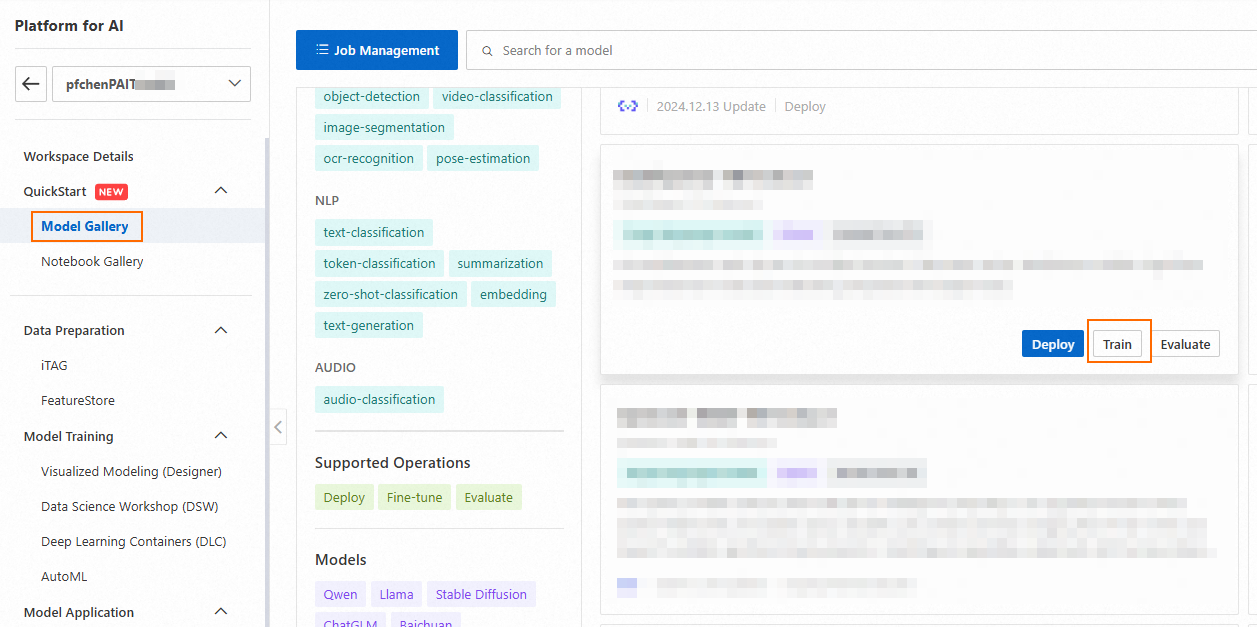Filter by summarization tag
The height and width of the screenshot is (627, 1257).
500,263
